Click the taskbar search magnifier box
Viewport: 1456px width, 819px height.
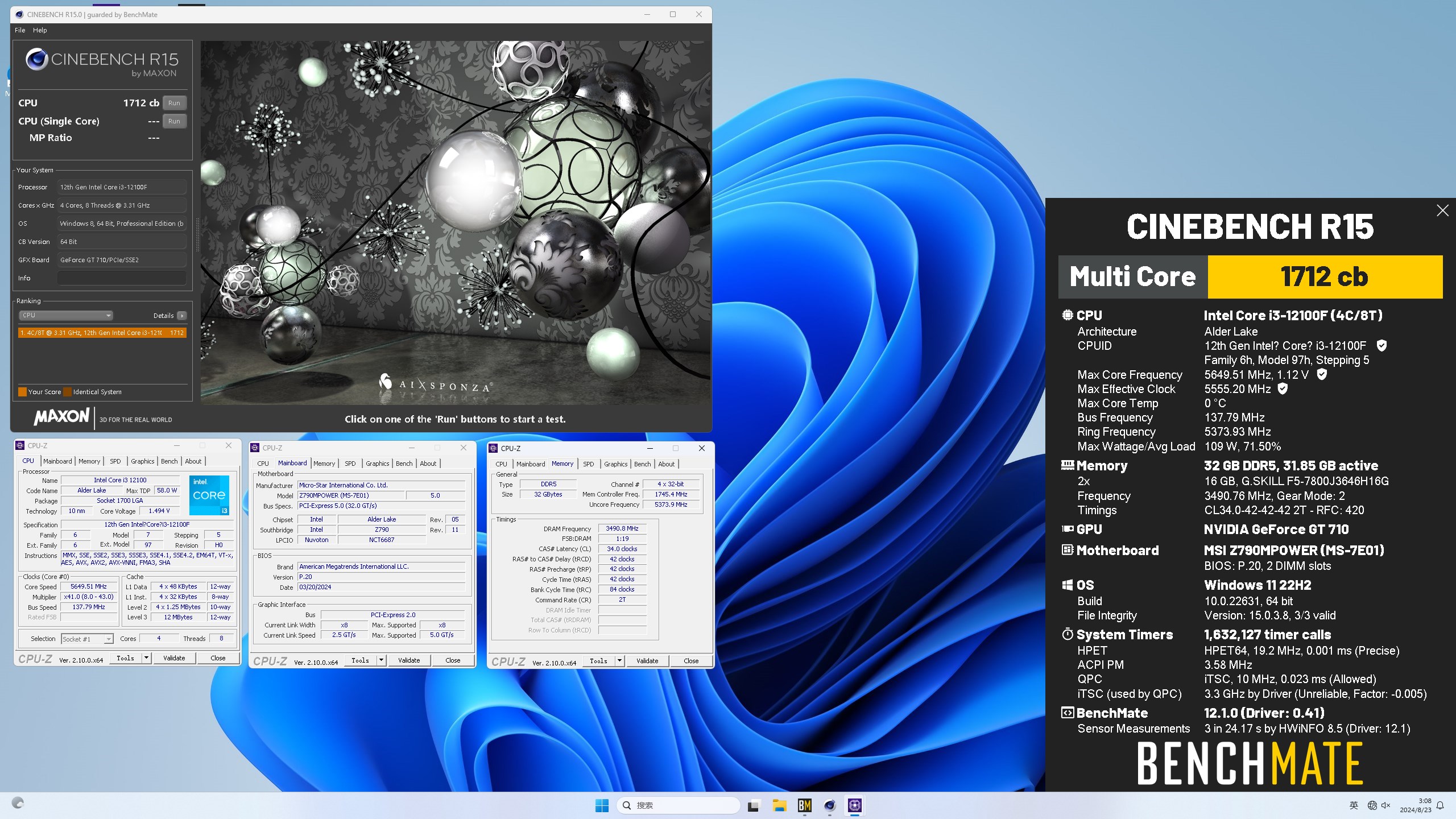point(677,805)
